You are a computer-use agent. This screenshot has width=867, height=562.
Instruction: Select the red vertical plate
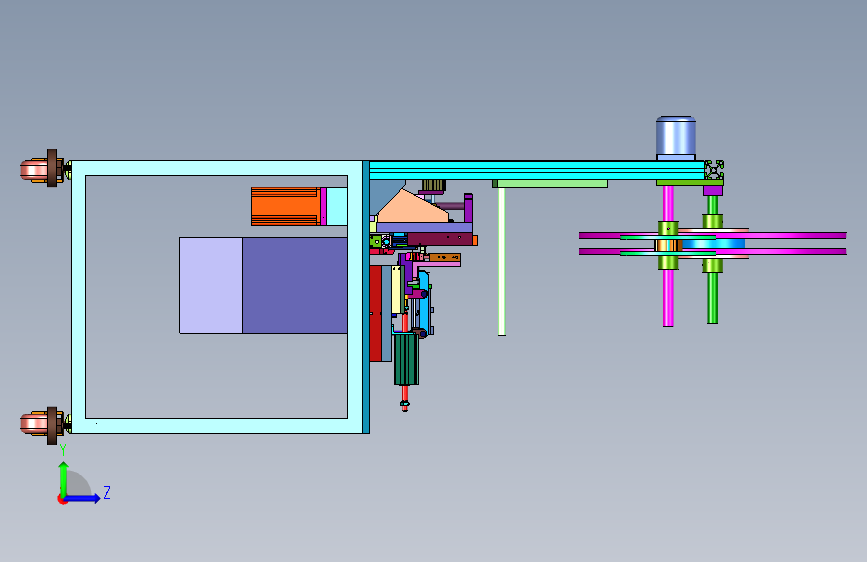pyautogui.click(x=375, y=314)
